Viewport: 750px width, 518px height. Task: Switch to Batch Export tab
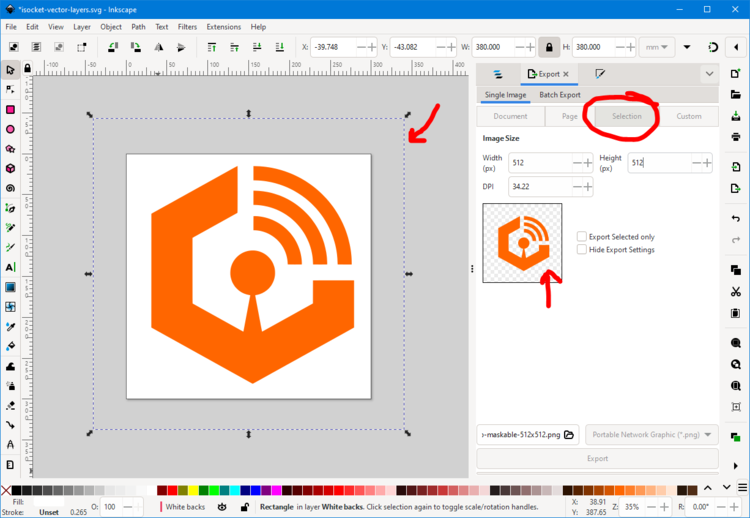tap(560, 95)
